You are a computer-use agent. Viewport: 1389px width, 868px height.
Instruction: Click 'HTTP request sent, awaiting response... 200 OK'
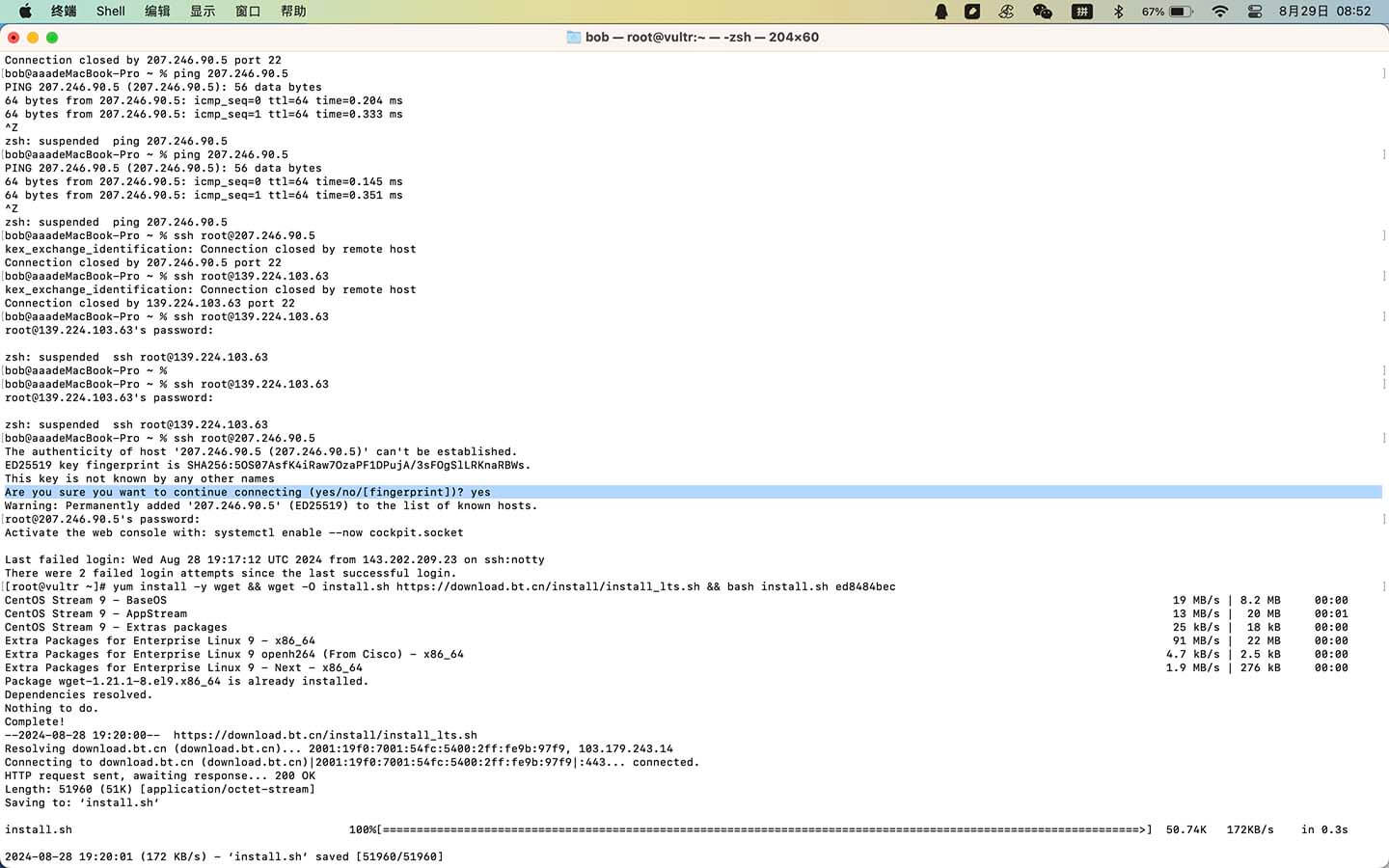pos(160,775)
